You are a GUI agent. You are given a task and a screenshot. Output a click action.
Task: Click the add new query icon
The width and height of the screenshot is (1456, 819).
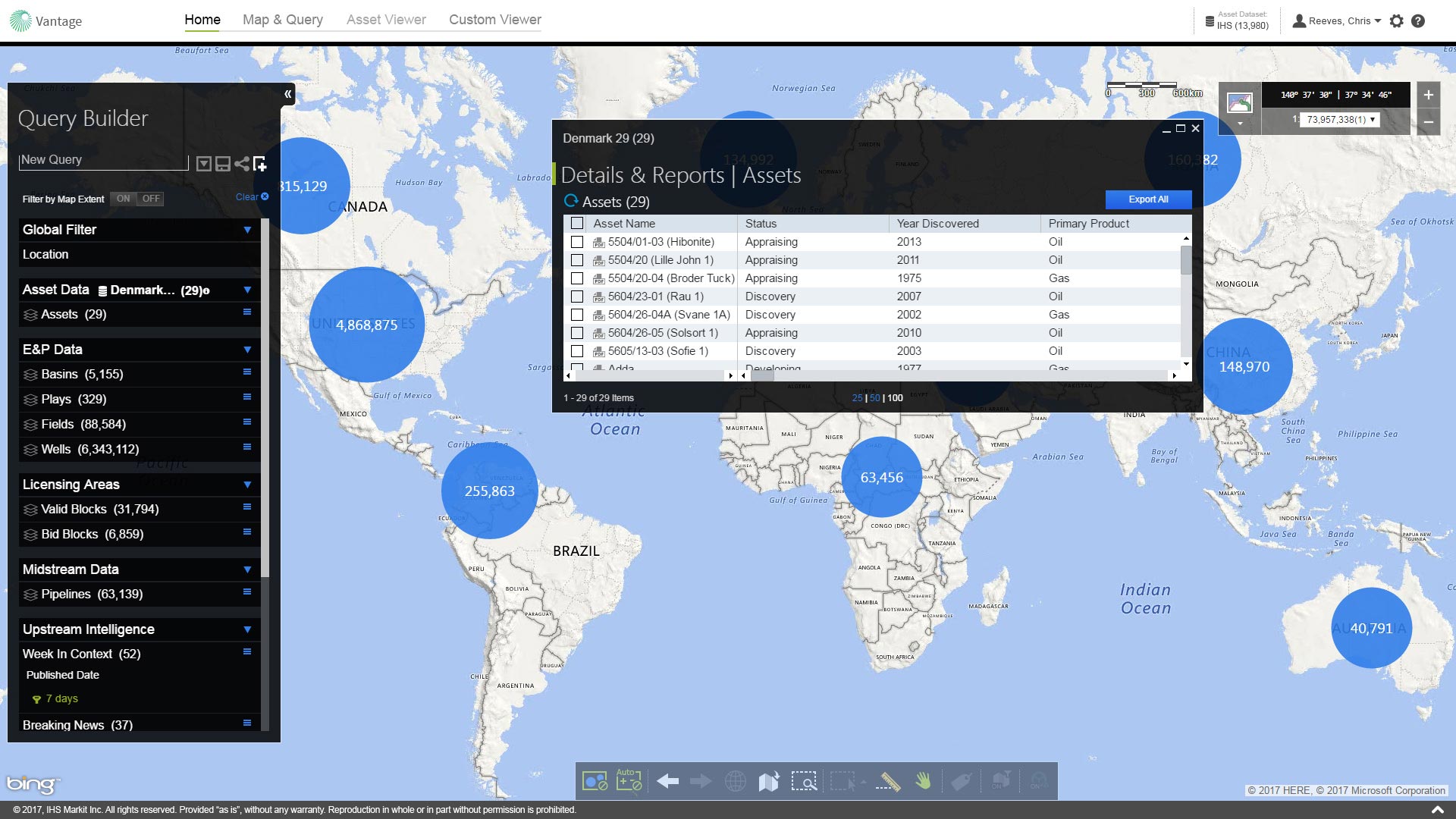tap(259, 163)
